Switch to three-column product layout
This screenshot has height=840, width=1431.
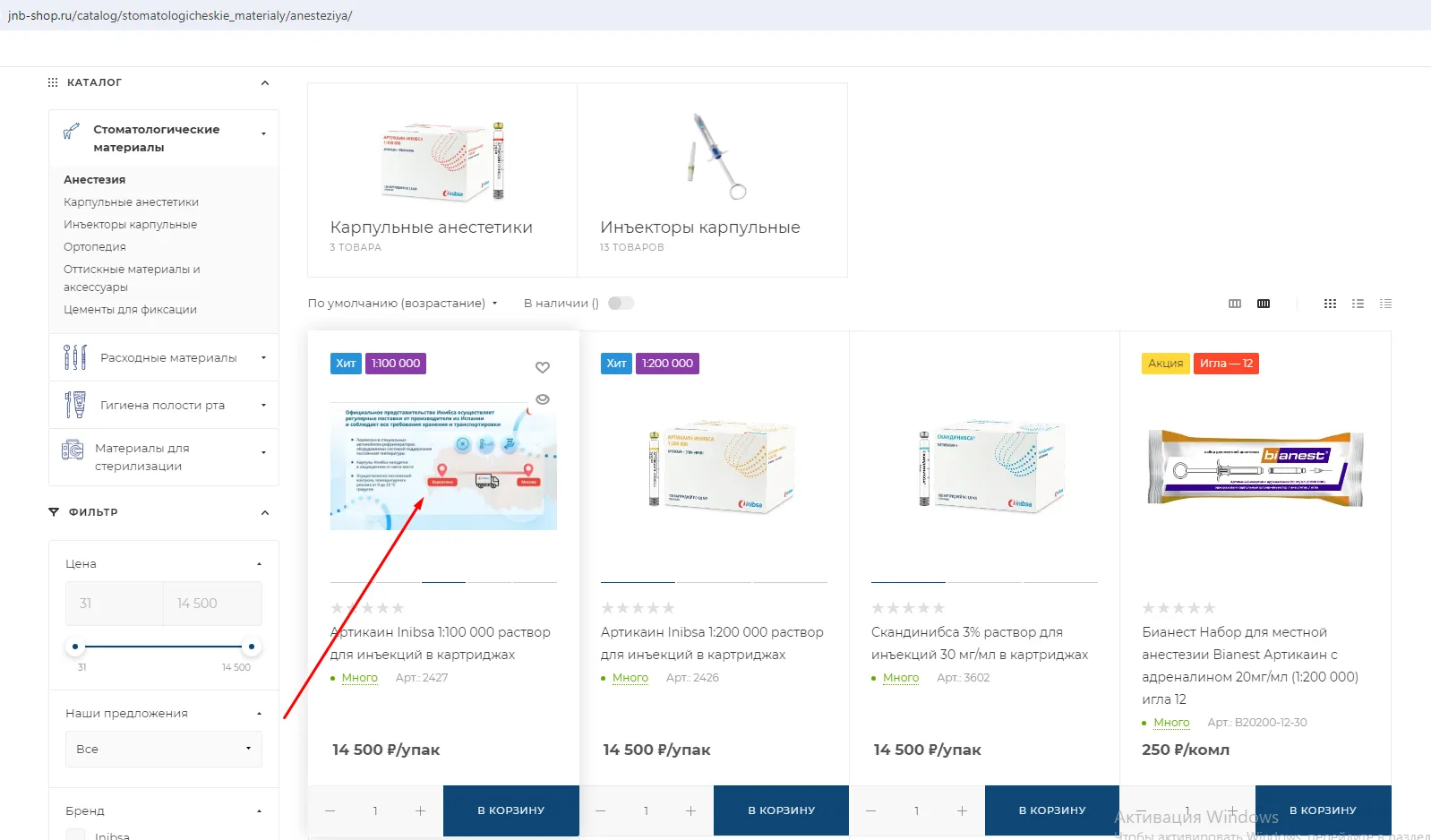click(x=1235, y=304)
